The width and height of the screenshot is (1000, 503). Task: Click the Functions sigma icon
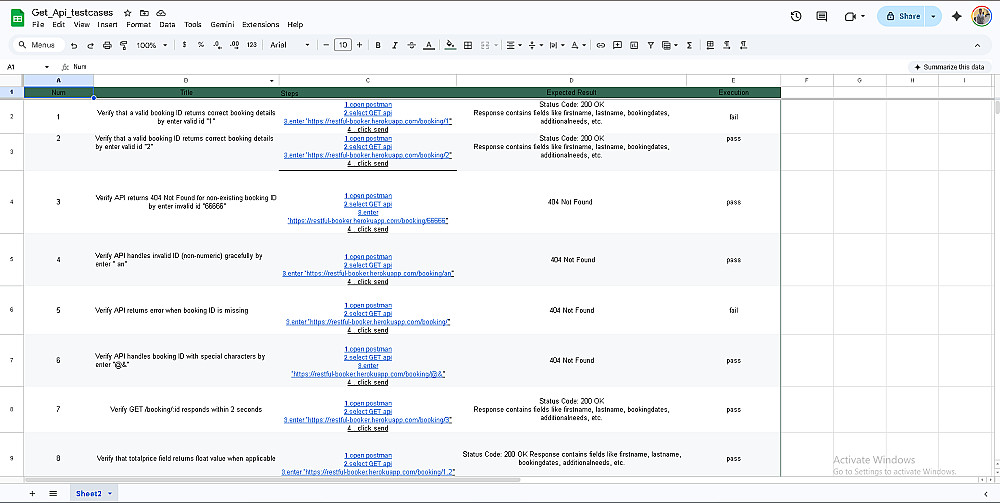[x=690, y=45]
